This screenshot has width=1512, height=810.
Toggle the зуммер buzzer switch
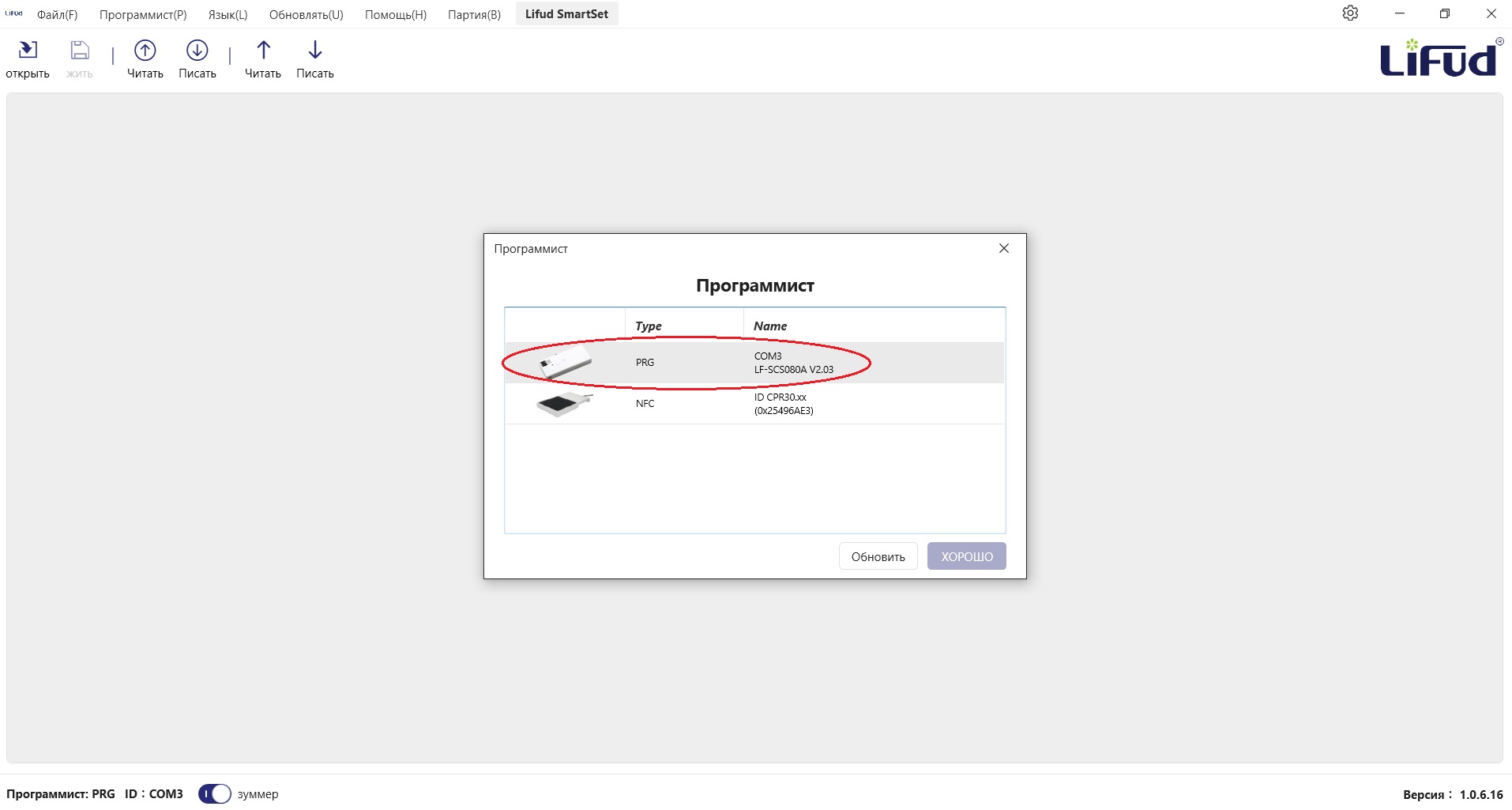coord(214,793)
